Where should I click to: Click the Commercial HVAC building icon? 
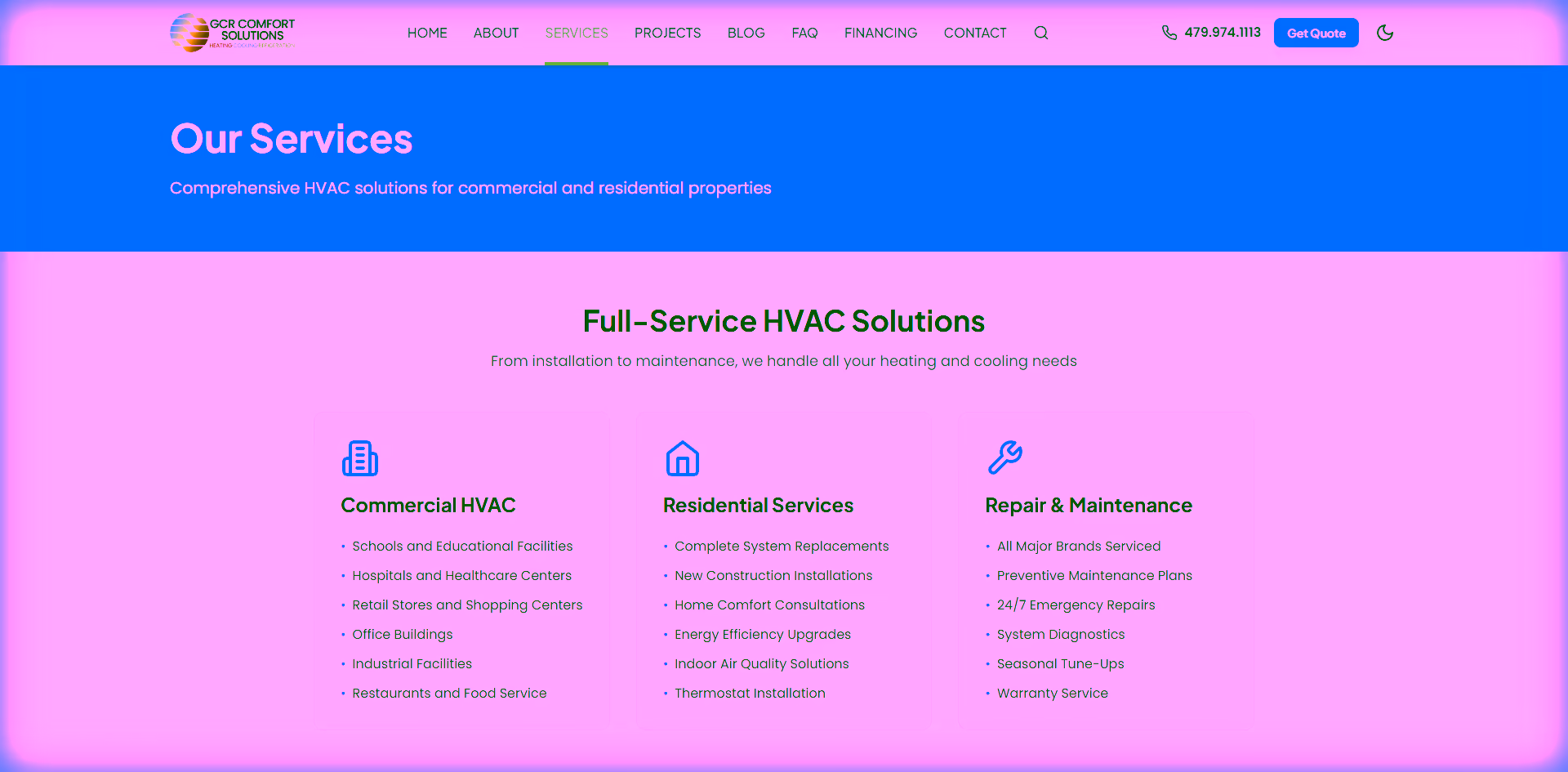(x=360, y=458)
